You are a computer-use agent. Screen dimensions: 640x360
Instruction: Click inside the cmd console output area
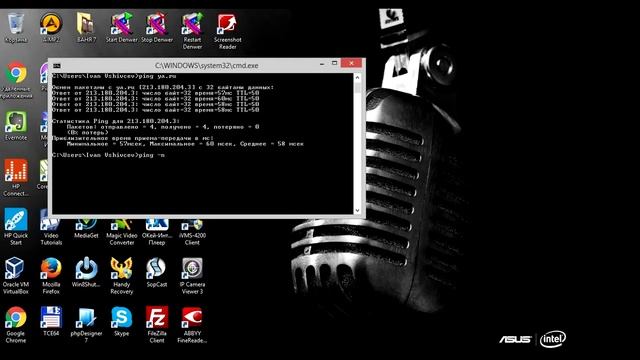[203, 144]
